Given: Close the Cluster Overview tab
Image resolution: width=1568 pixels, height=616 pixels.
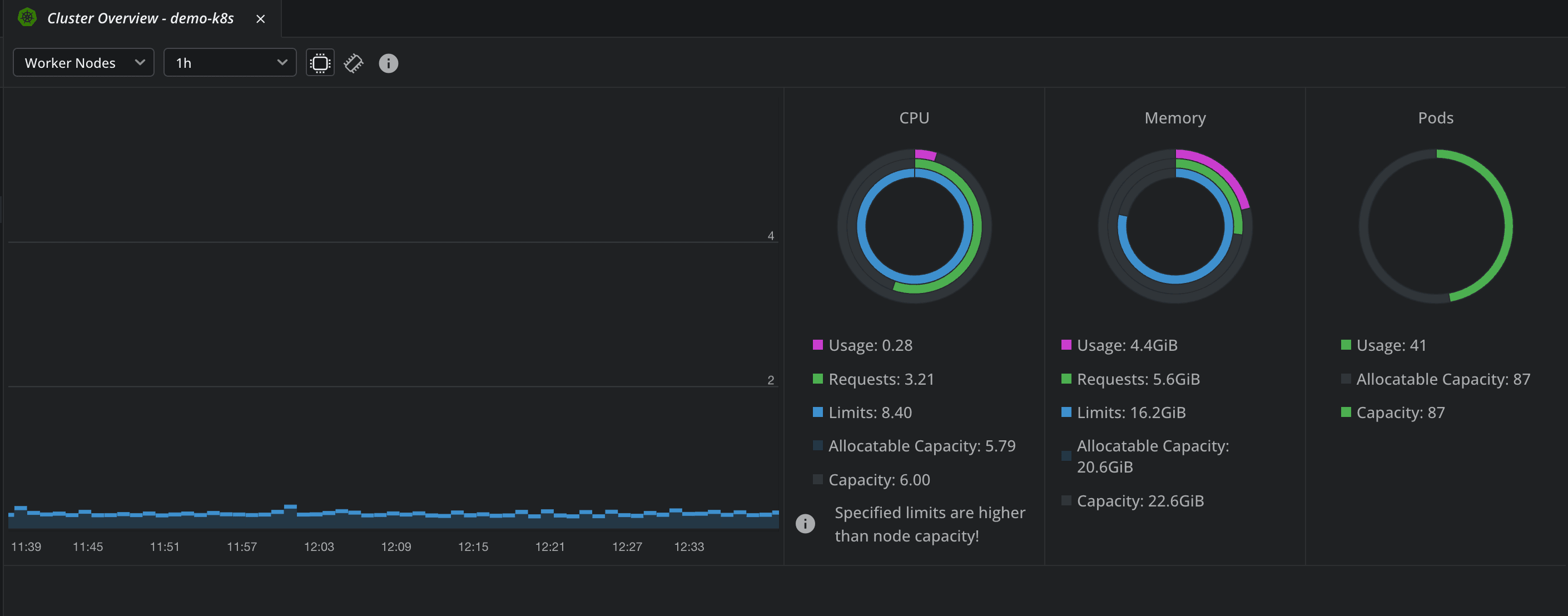Looking at the screenshot, I should tap(261, 18).
